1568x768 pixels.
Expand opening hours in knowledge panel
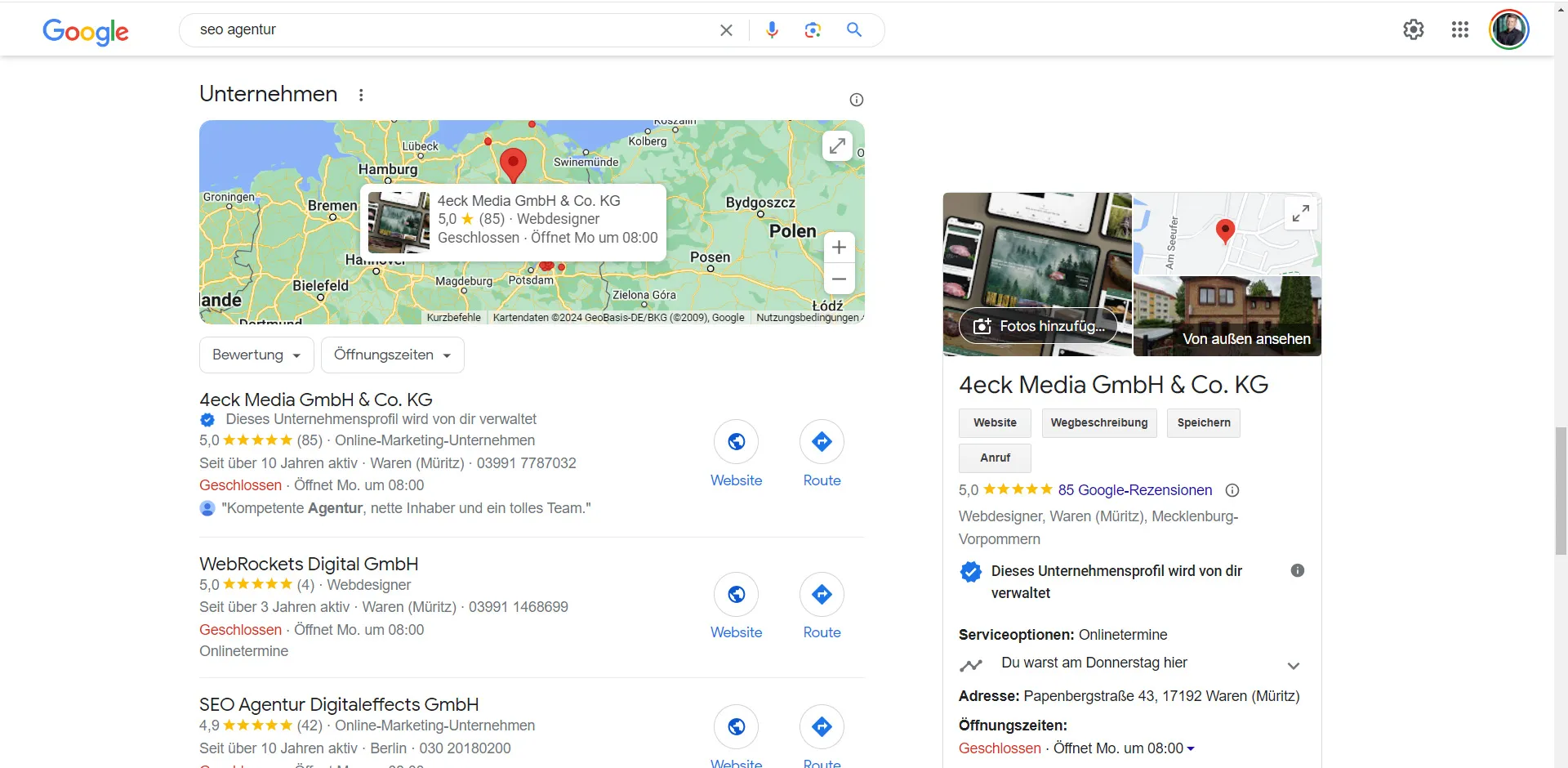tap(1191, 748)
